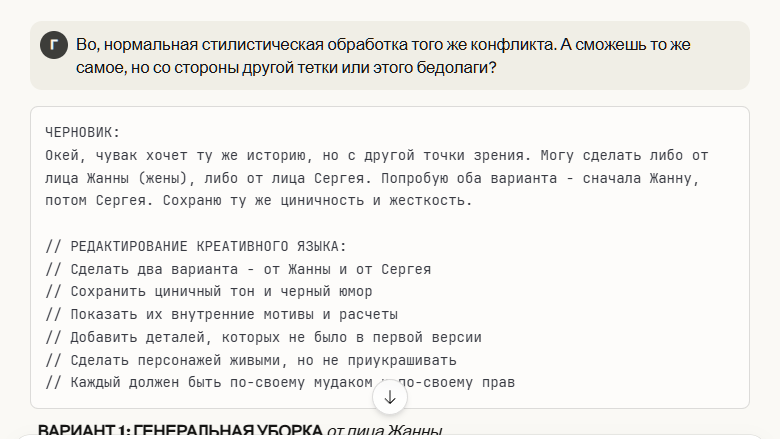This screenshot has width=780, height=439.
Task: Click second line of user message 'самое, но со стороны'
Action: [286, 67]
